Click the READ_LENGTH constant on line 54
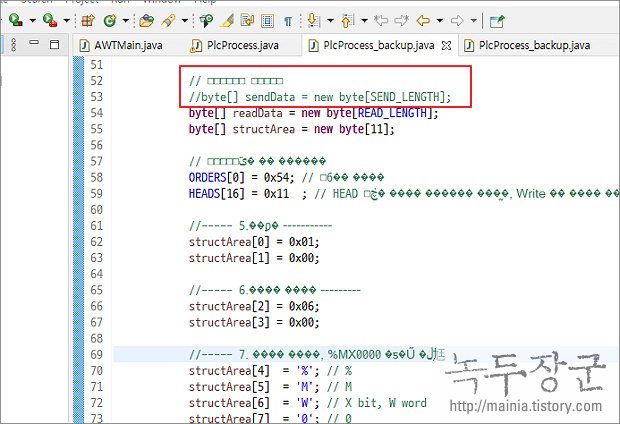The height and width of the screenshot is (424, 620). (393, 113)
